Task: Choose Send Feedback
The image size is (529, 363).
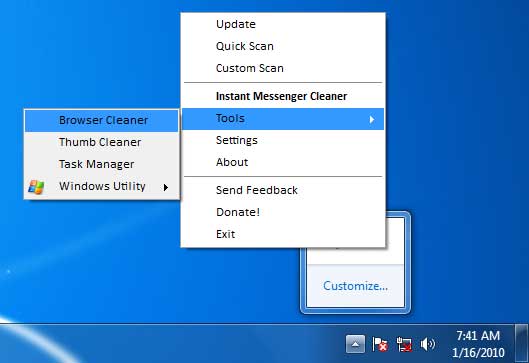Action: pos(283,190)
